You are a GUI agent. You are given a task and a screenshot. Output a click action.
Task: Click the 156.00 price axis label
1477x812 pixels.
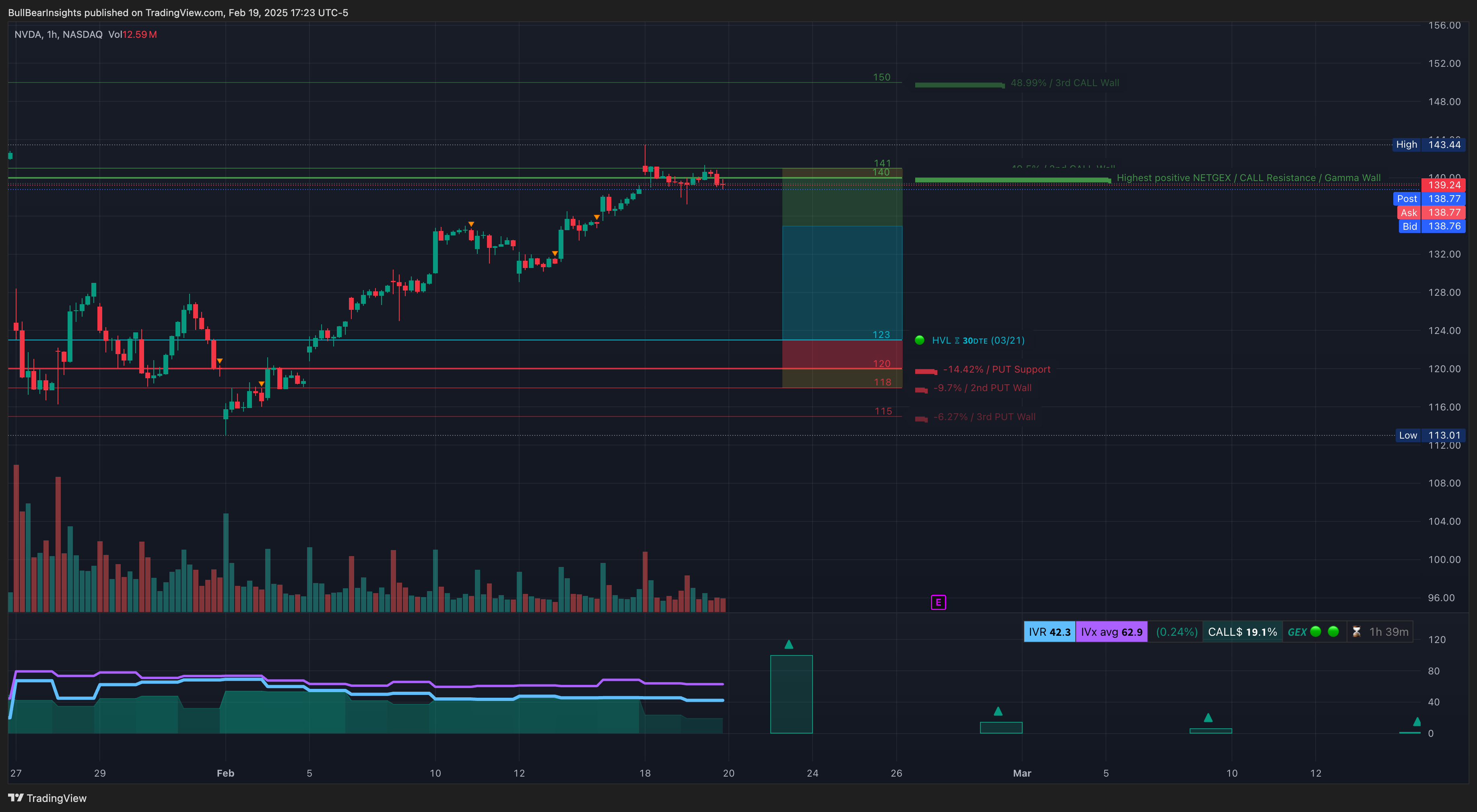click(1444, 25)
